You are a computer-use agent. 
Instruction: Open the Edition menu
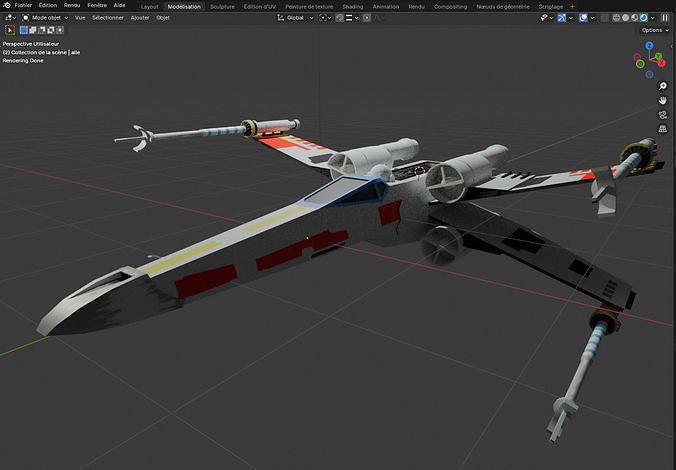coord(47,5)
